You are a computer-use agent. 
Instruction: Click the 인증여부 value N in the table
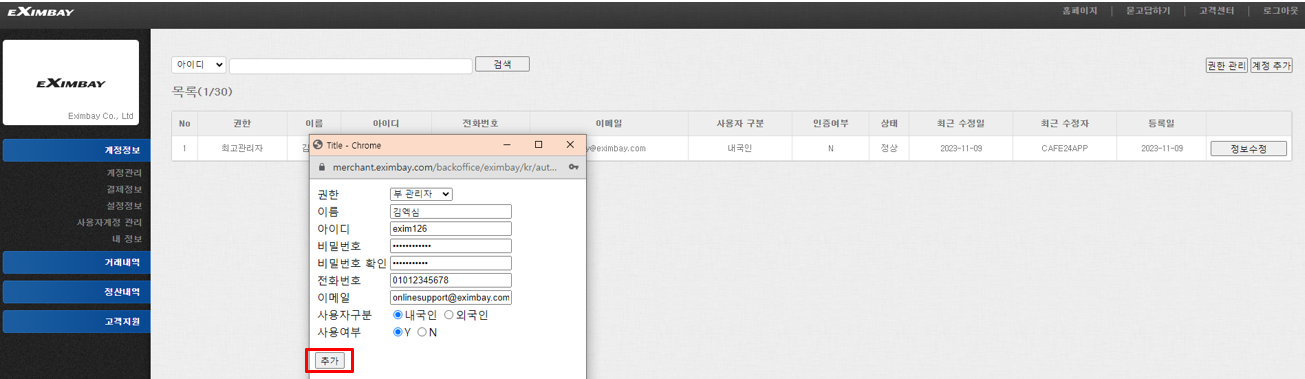tap(831, 148)
